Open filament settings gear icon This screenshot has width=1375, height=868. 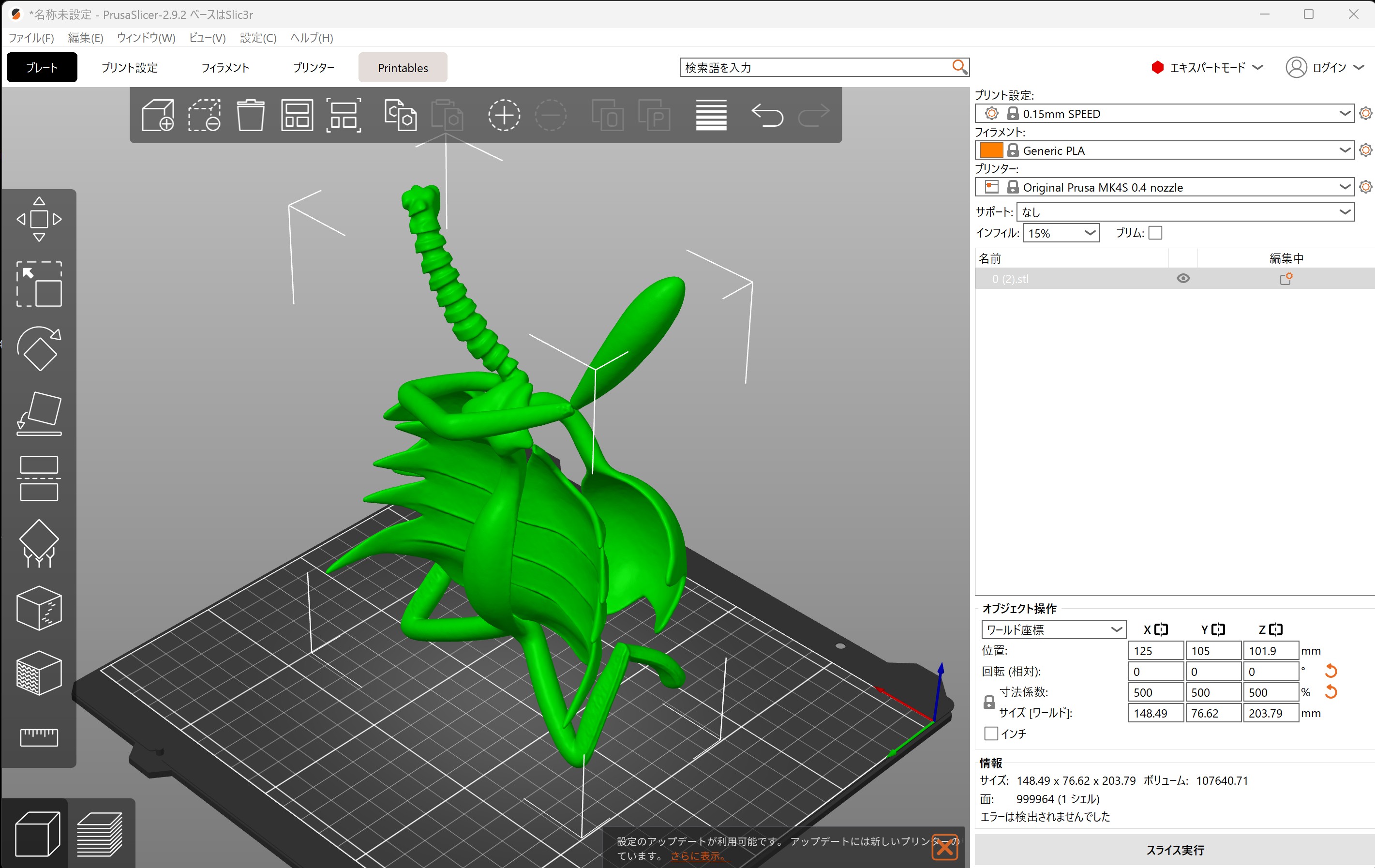pos(1365,150)
